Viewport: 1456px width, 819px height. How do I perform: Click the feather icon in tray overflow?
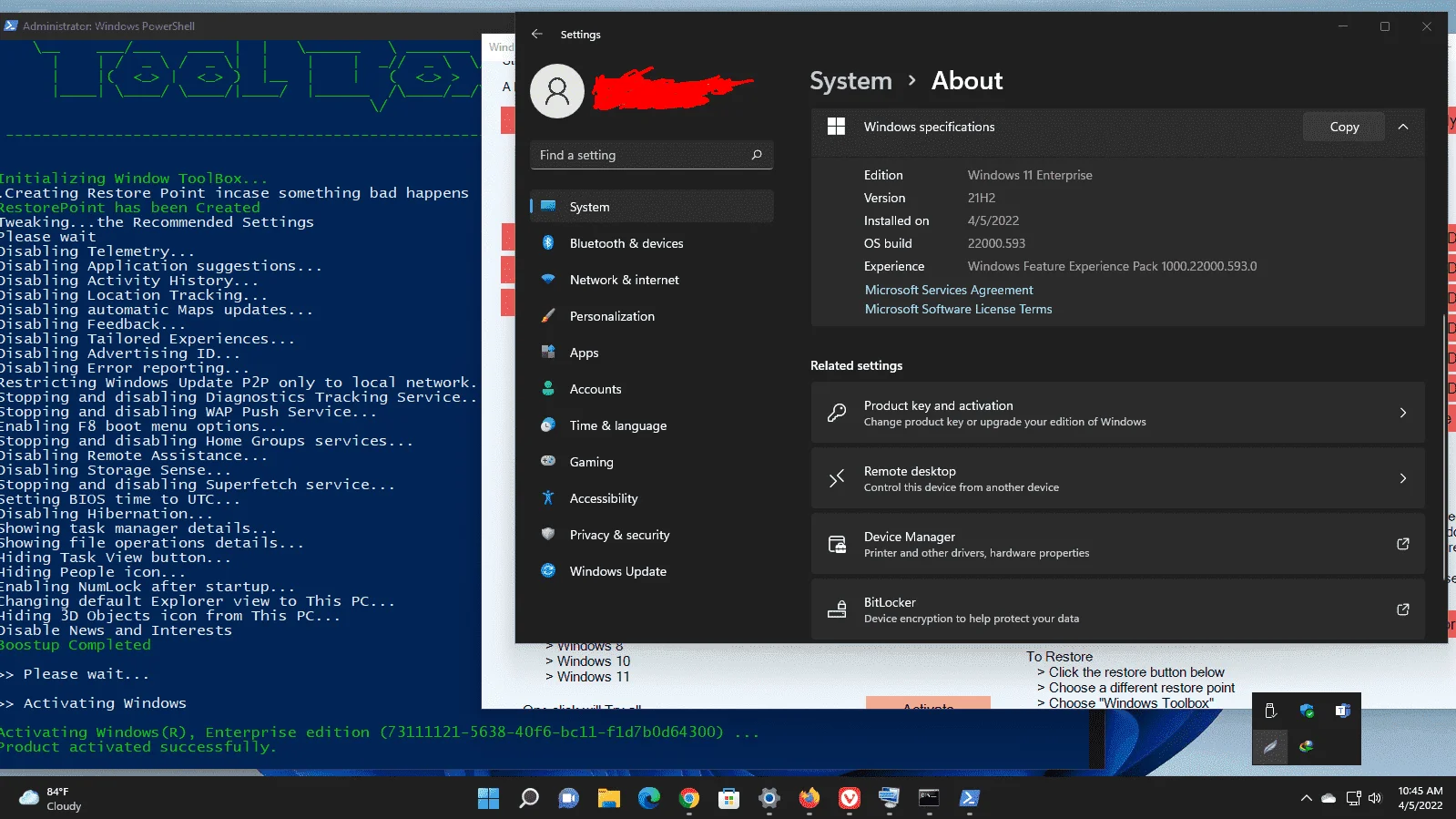click(x=1270, y=747)
